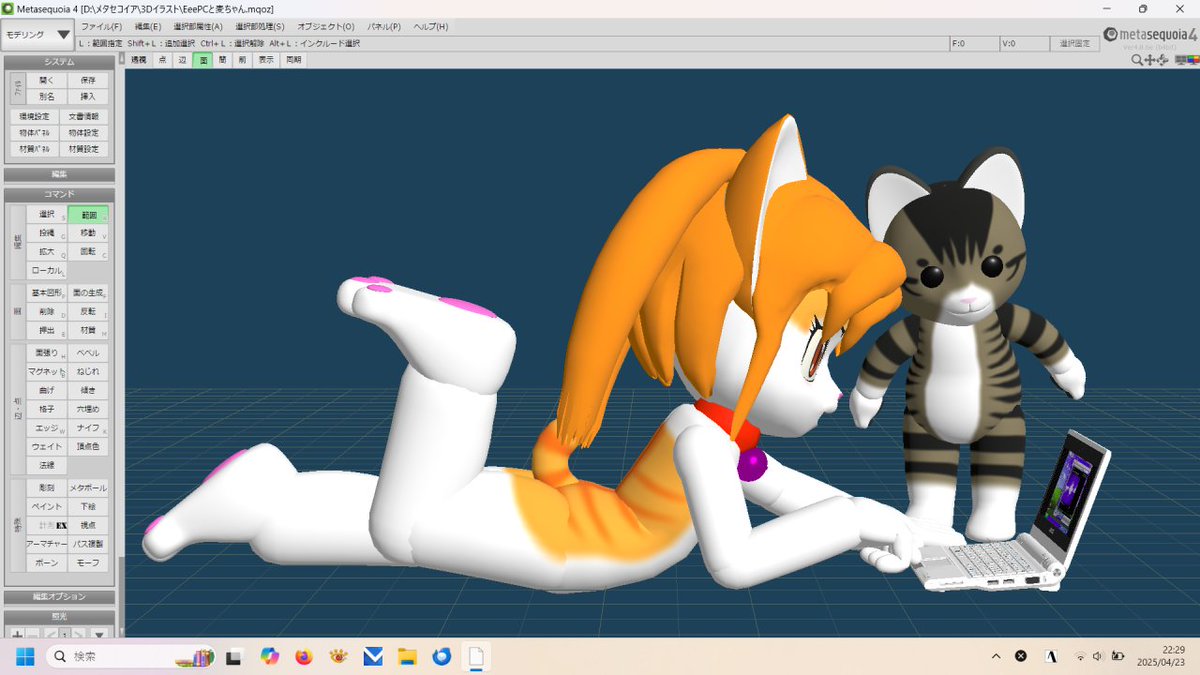Toggle 点 vertex display

coord(163,60)
